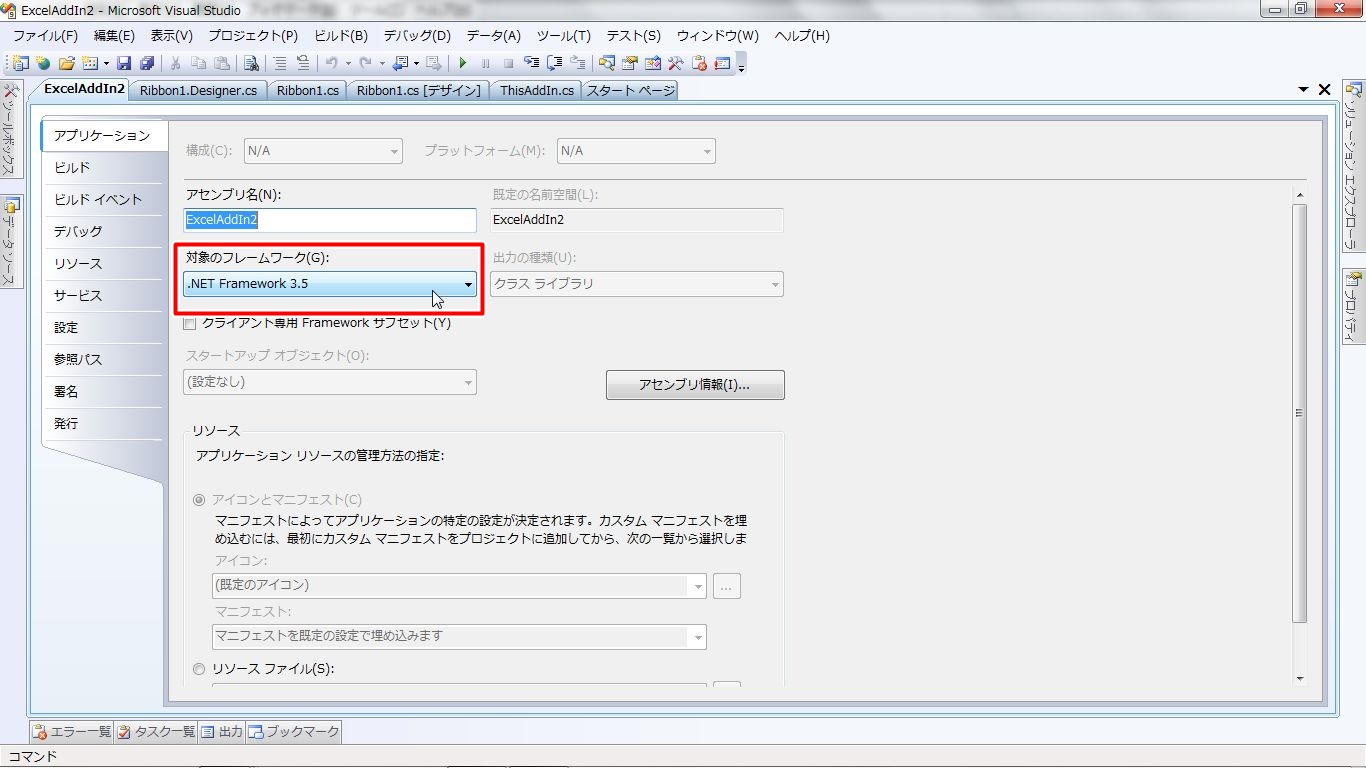Click the Add New Item toolbar icon
Screen dimensions: 1366x768
point(90,63)
